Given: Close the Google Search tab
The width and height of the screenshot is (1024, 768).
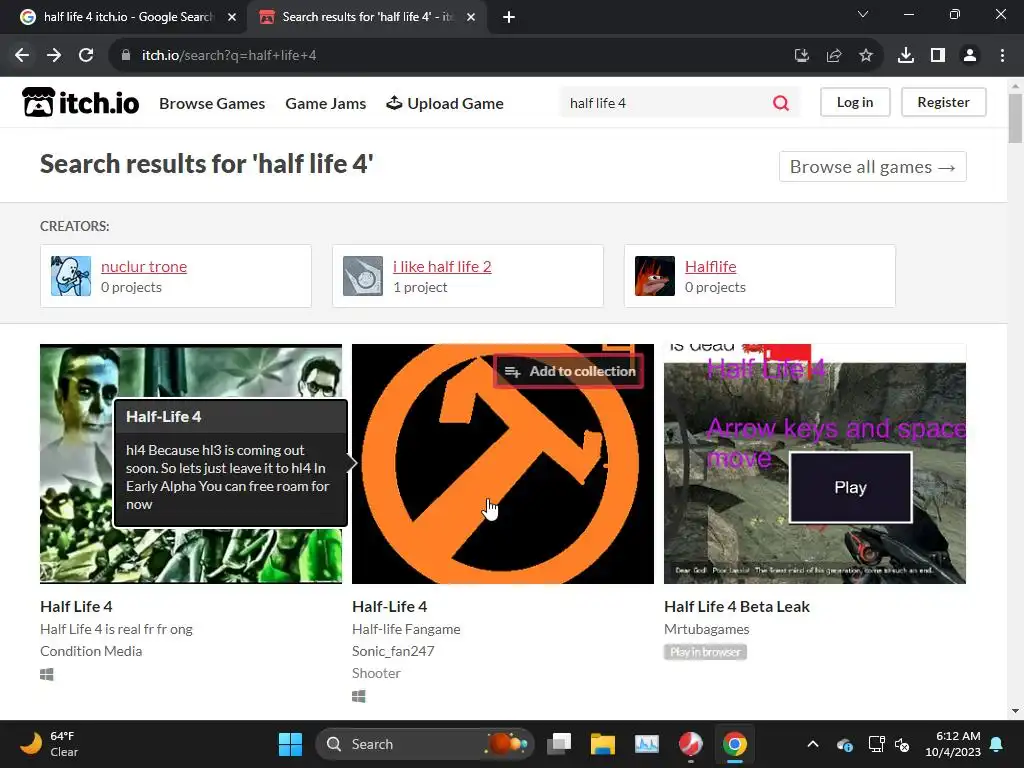Looking at the screenshot, I should (232, 17).
